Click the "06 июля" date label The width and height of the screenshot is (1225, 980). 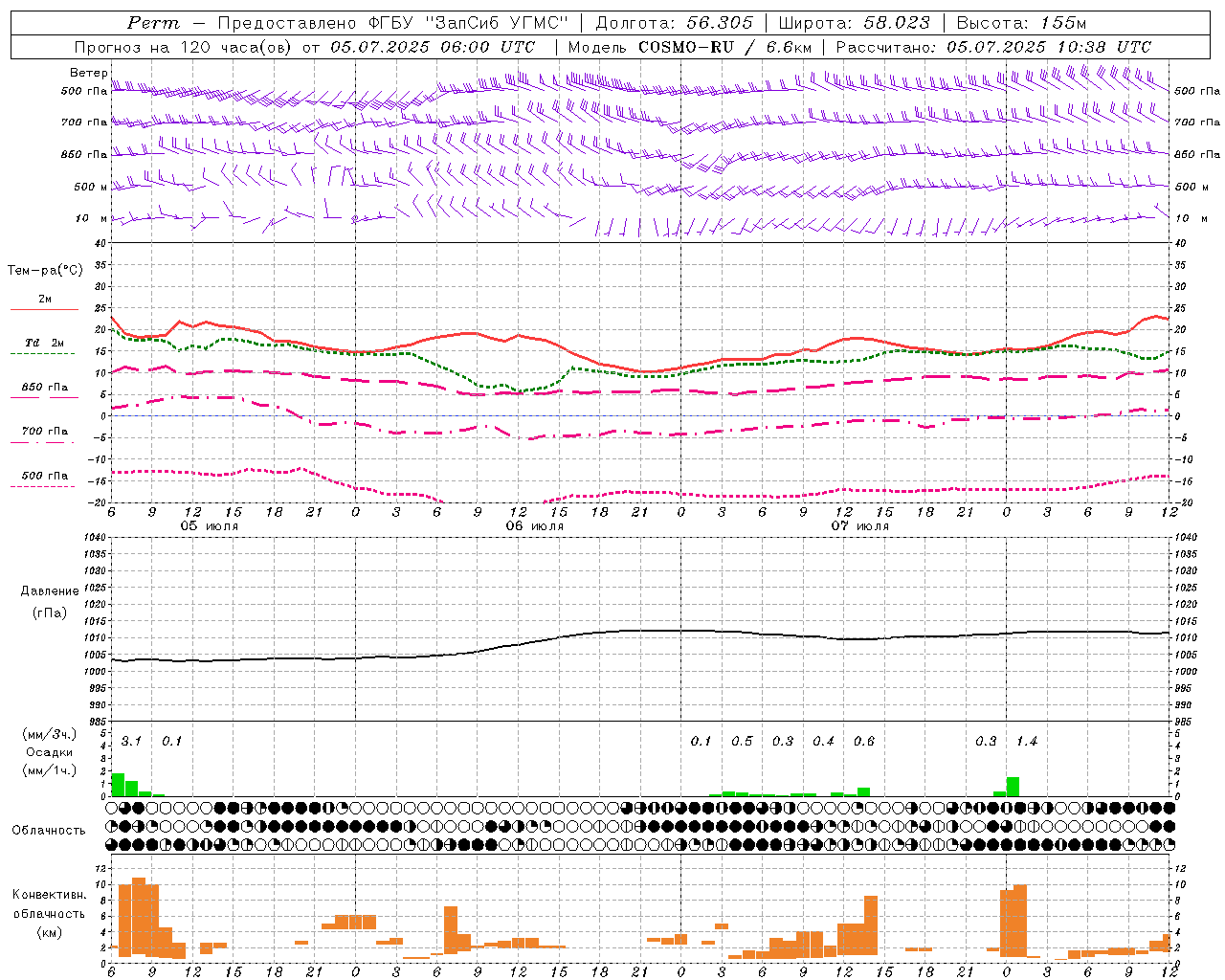[x=535, y=526]
